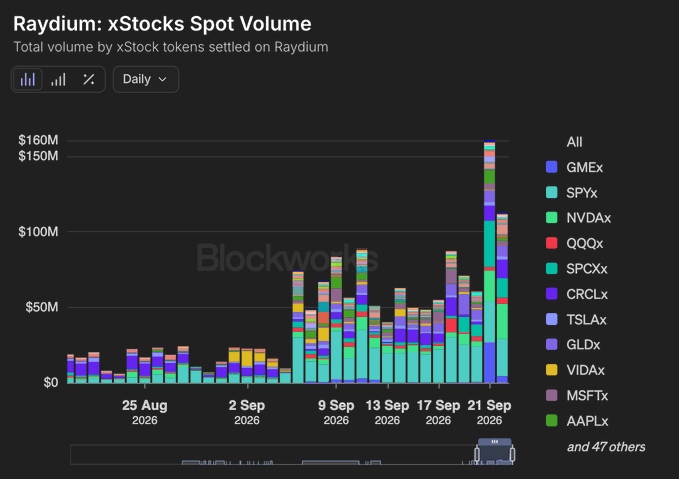Toggle SPCXx series in legend
Screen dimensions: 679x479
pyautogui.click(x=576, y=269)
